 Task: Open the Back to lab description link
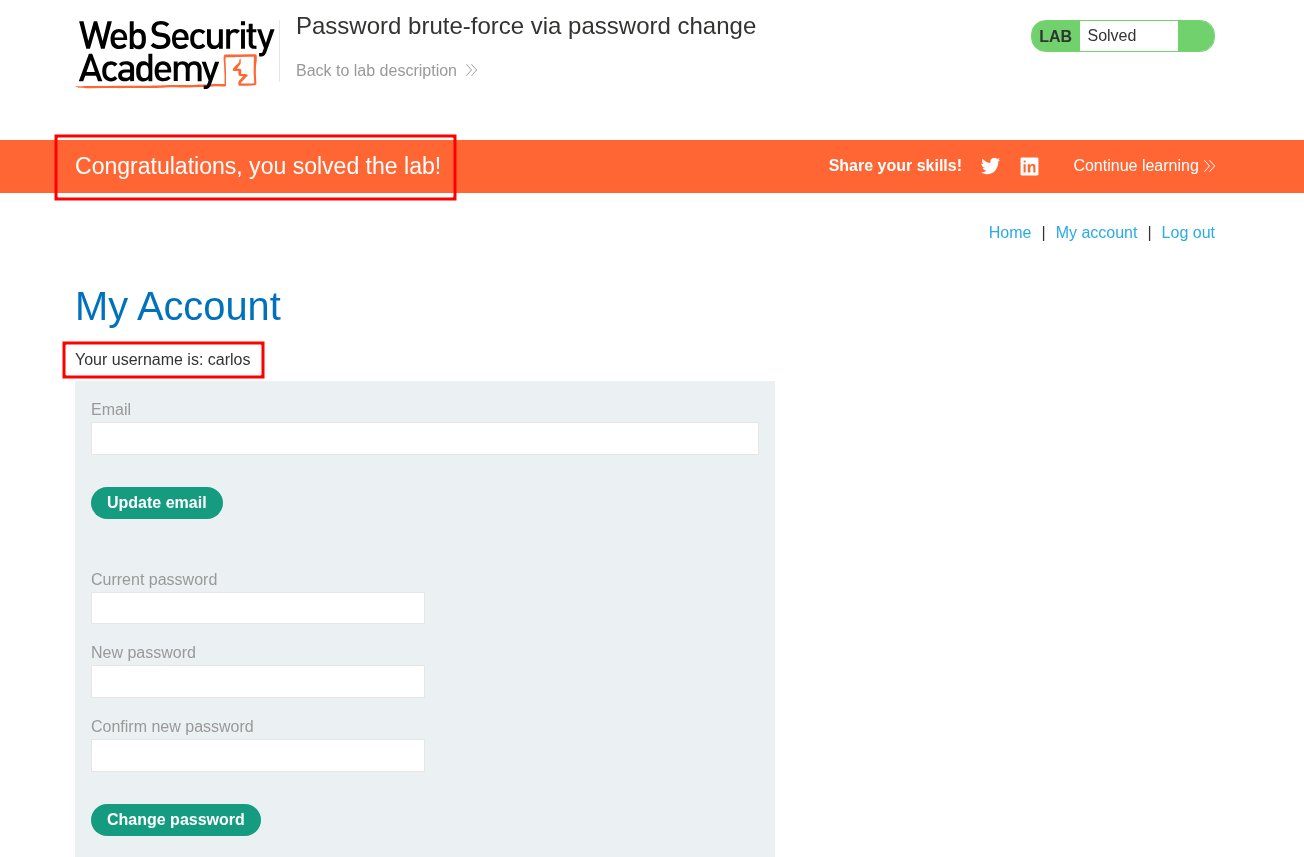click(376, 71)
